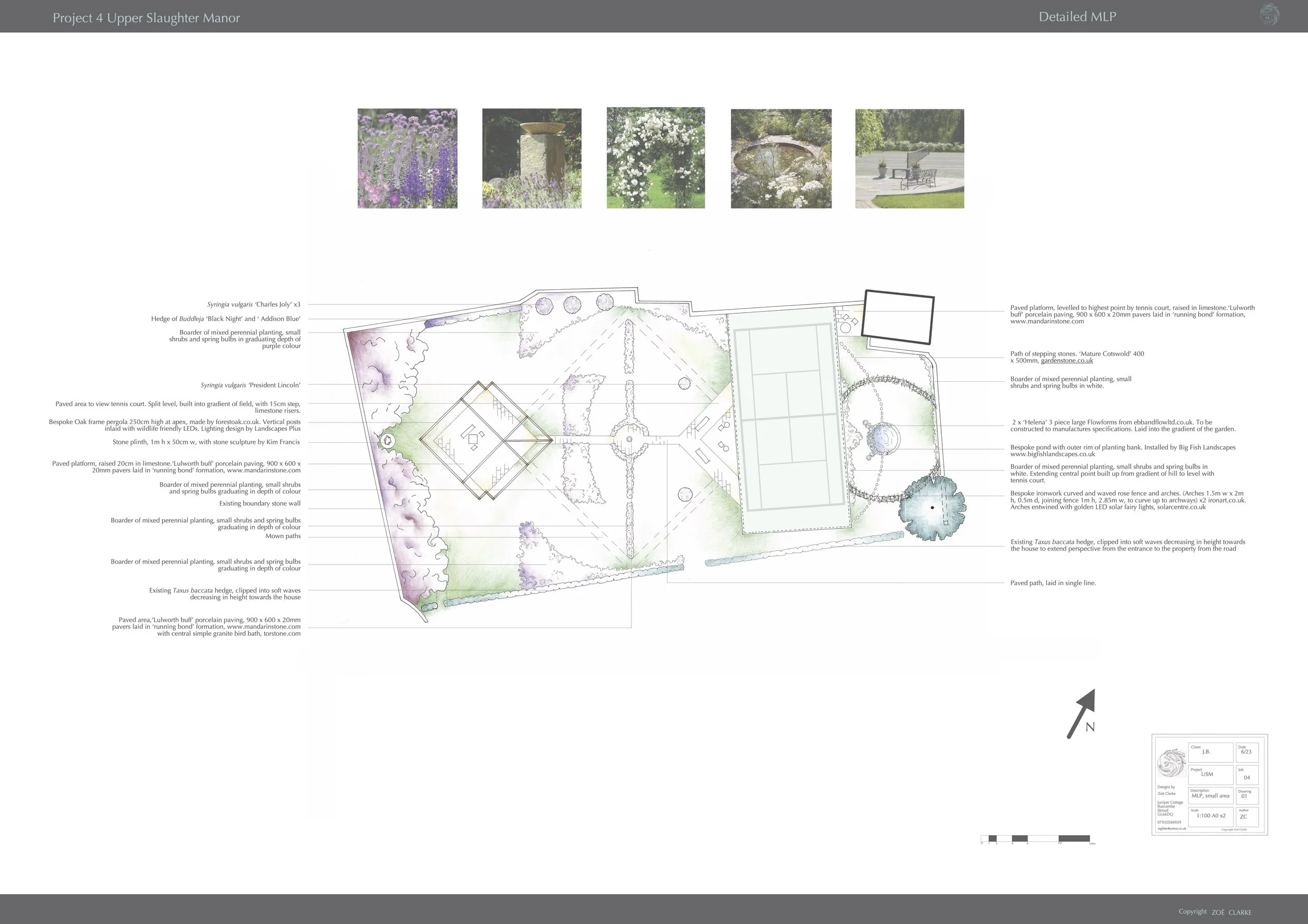This screenshot has width=1308, height=924.
Task: Click the circular pond photo
Action: coord(781,158)
